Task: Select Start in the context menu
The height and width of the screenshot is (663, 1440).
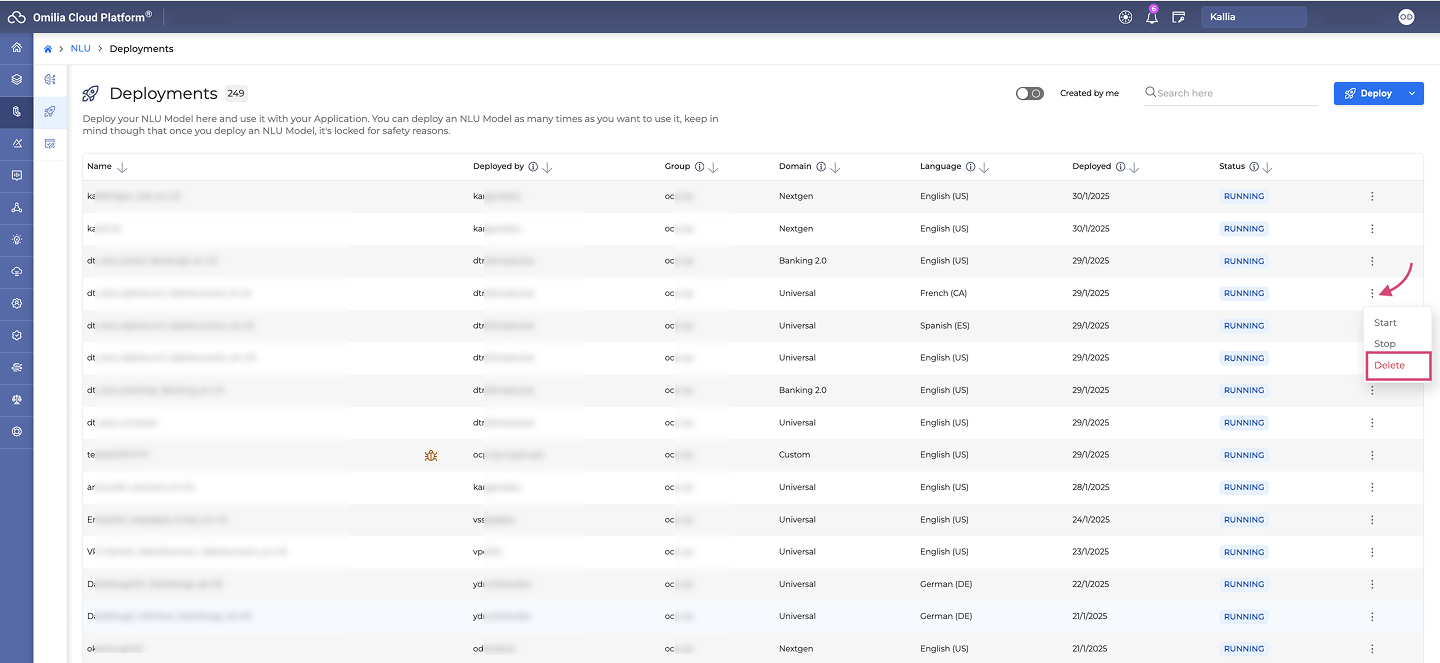Action: click(1385, 323)
